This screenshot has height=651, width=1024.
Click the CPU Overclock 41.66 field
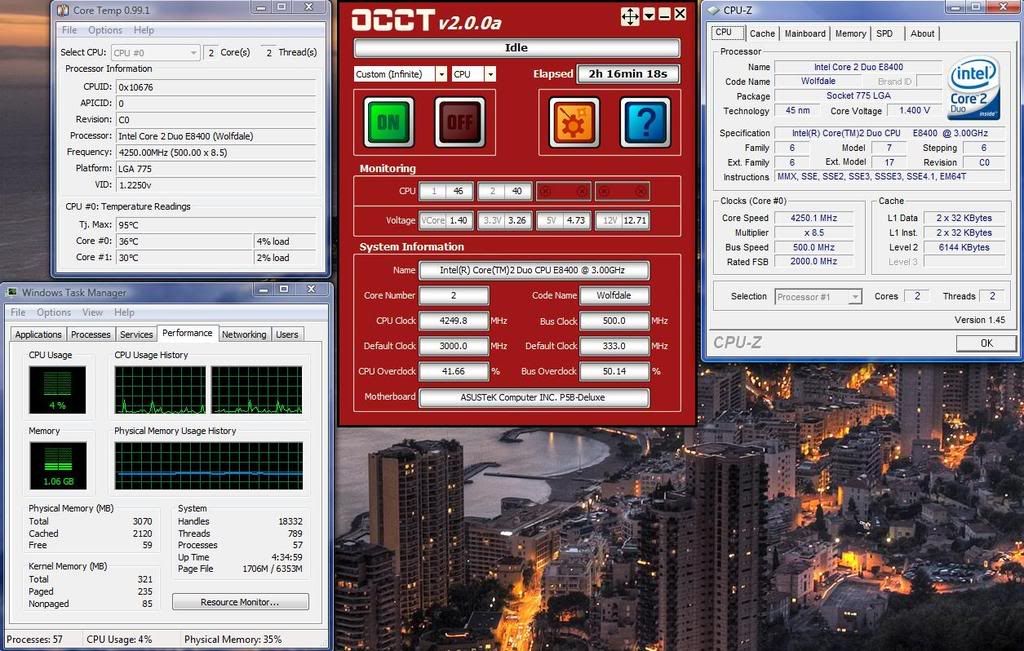pos(454,372)
